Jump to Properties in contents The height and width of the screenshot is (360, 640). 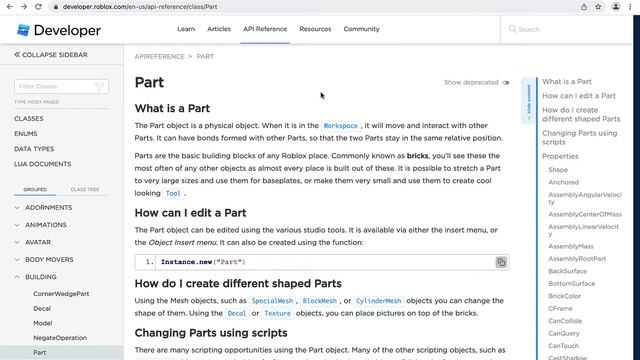pyautogui.click(x=560, y=156)
